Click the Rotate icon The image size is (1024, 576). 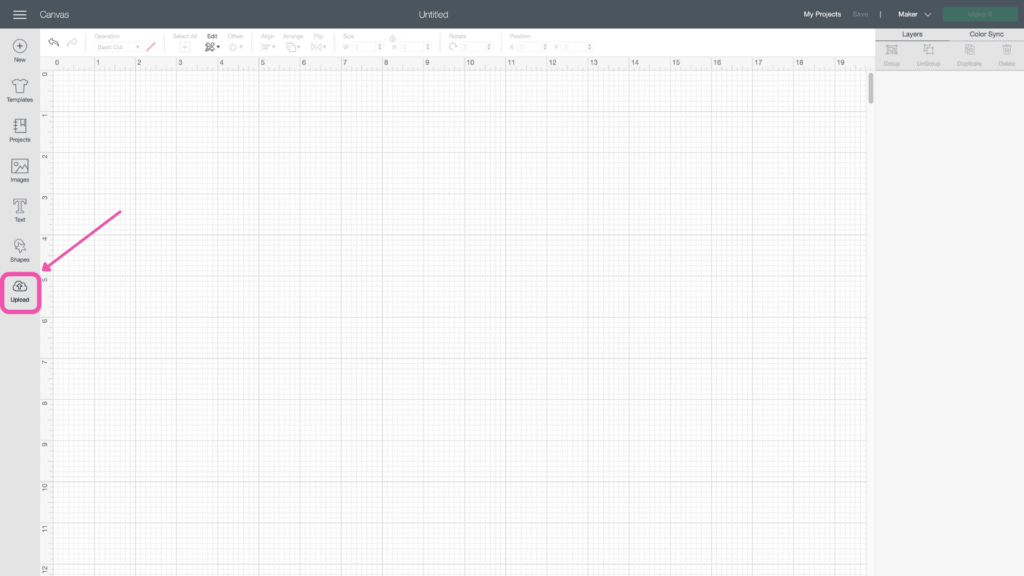click(453, 47)
